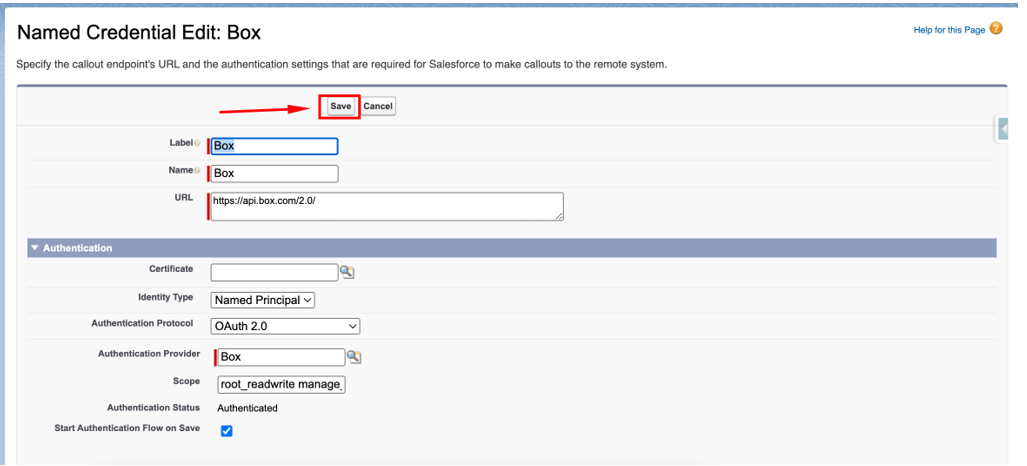The height and width of the screenshot is (466, 1027).
Task: Click the Name input field
Action: coord(274,174)
